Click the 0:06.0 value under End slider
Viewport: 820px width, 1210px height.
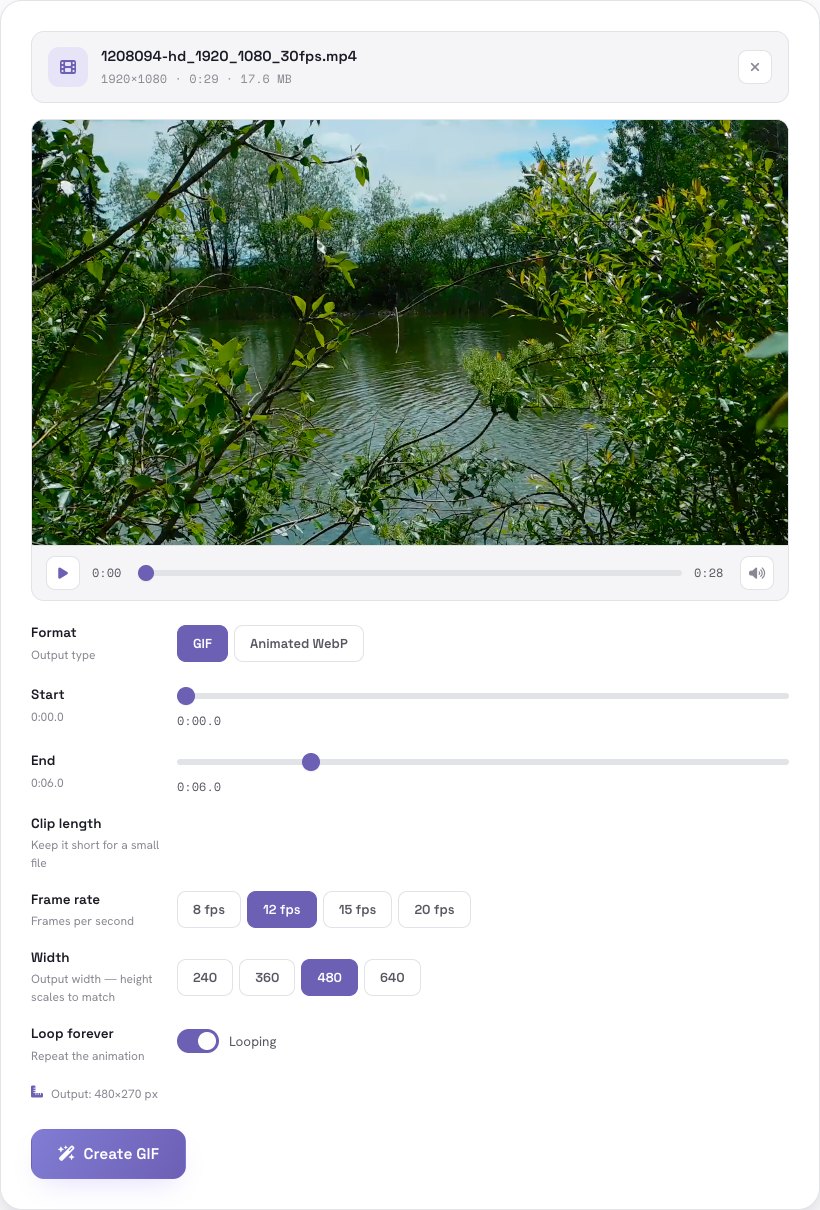coord(199,787)
